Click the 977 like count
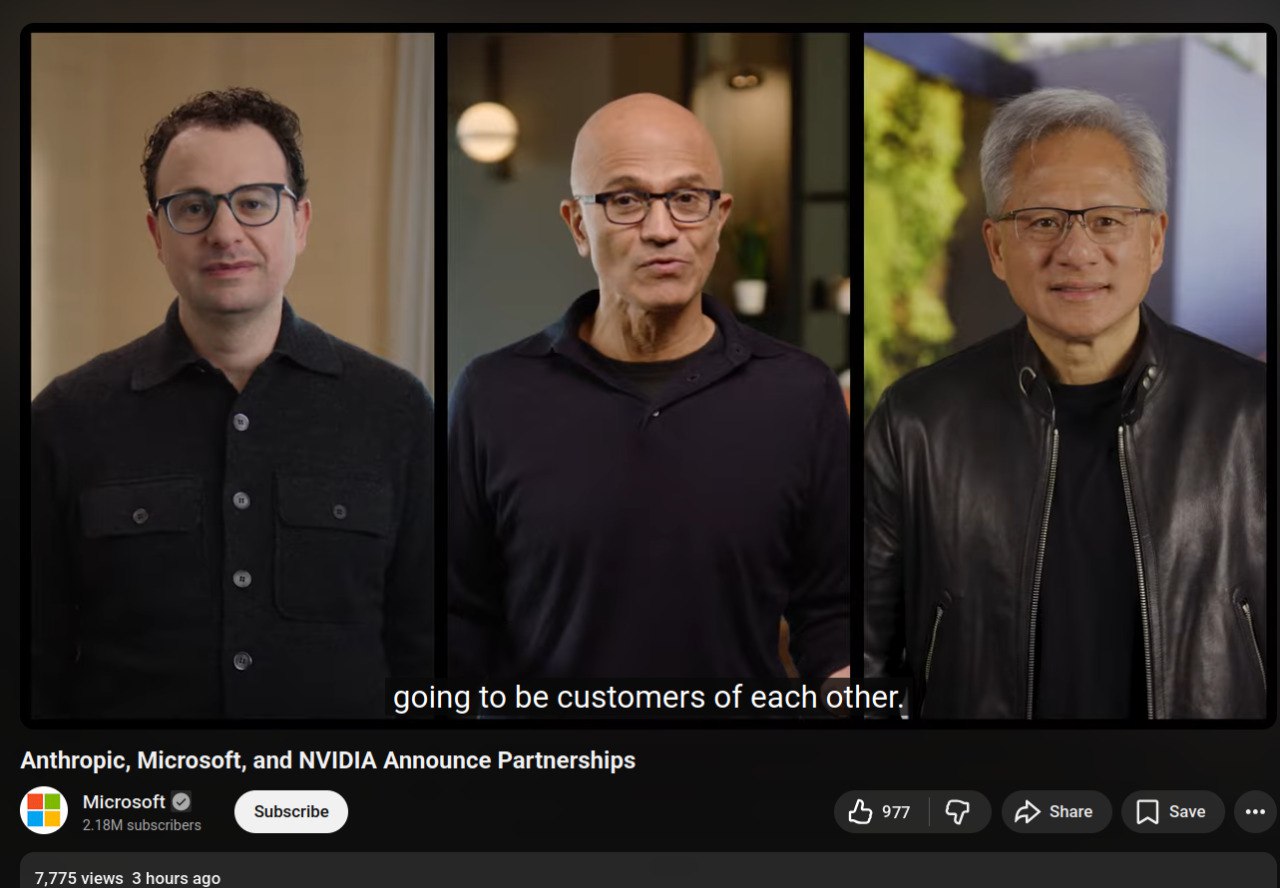 (x=896, y=812)
